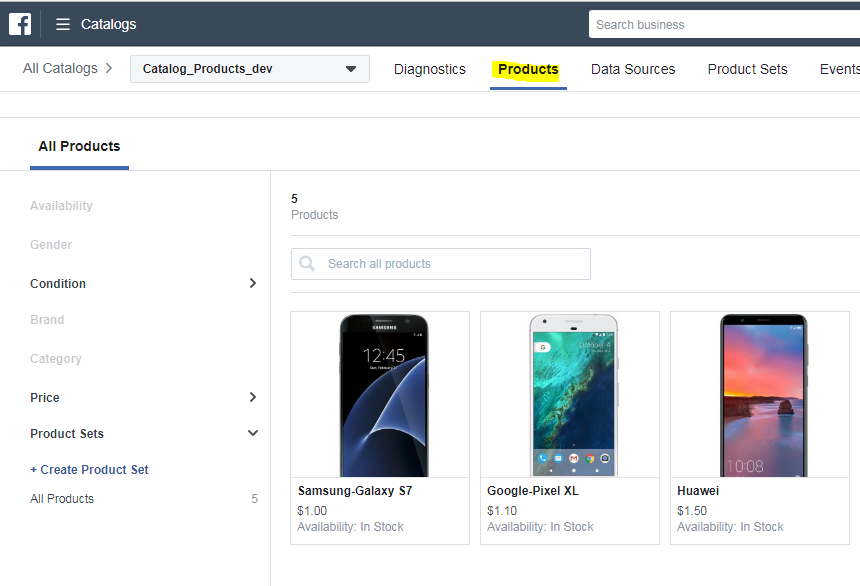
Task: Click the $1.50 price text
Action: click(692, 511)
